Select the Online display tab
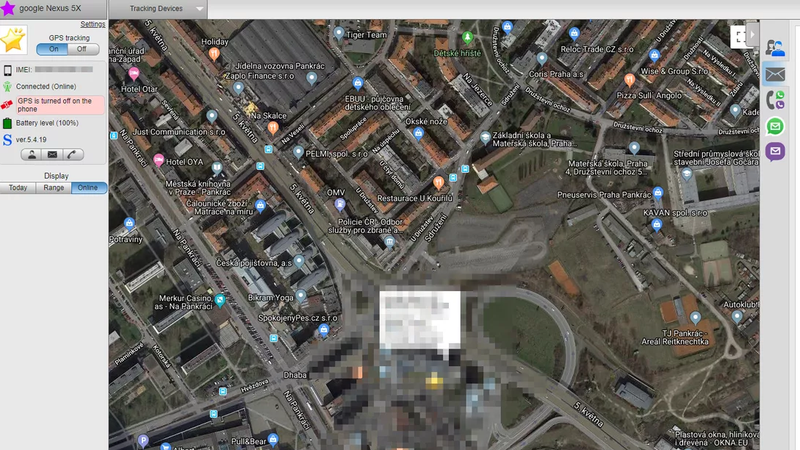This screenshot has width=800, height=450. coord(89,188)
